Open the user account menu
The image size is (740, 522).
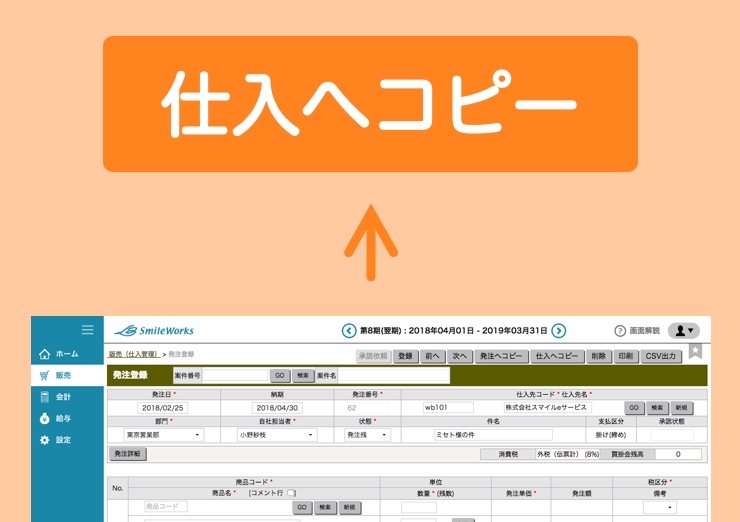[684, 331]
